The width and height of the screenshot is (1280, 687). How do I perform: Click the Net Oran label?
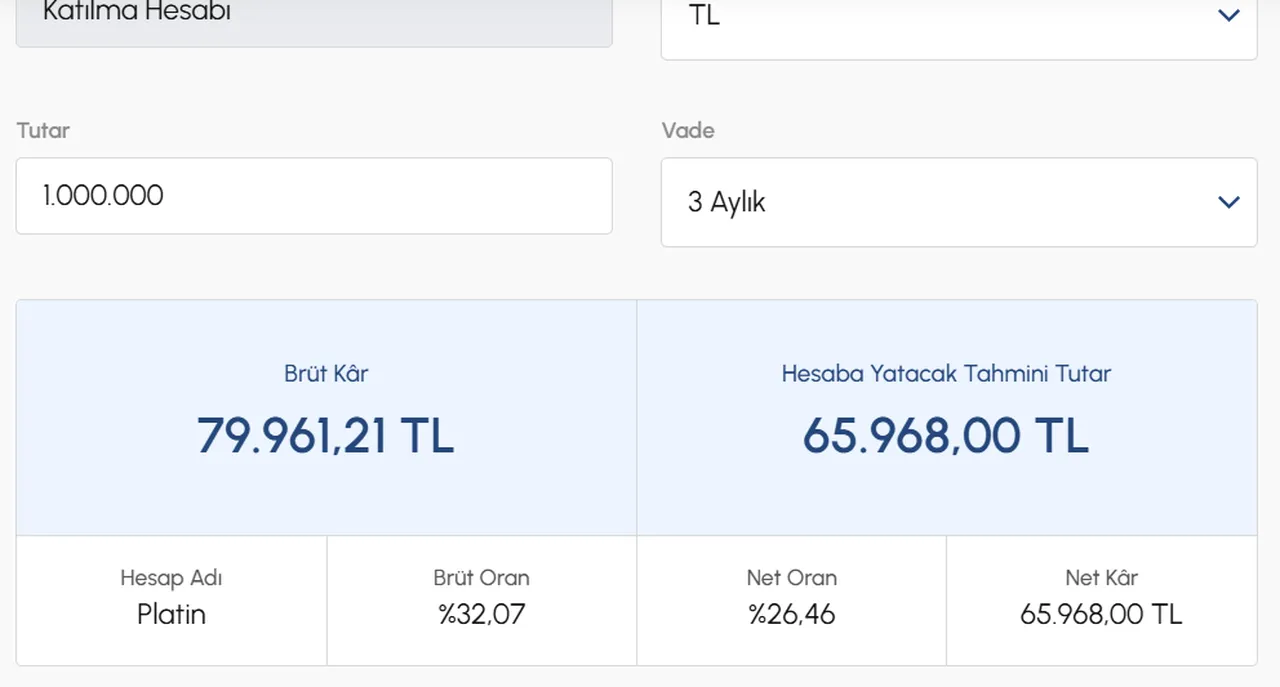tap(791, 578)
